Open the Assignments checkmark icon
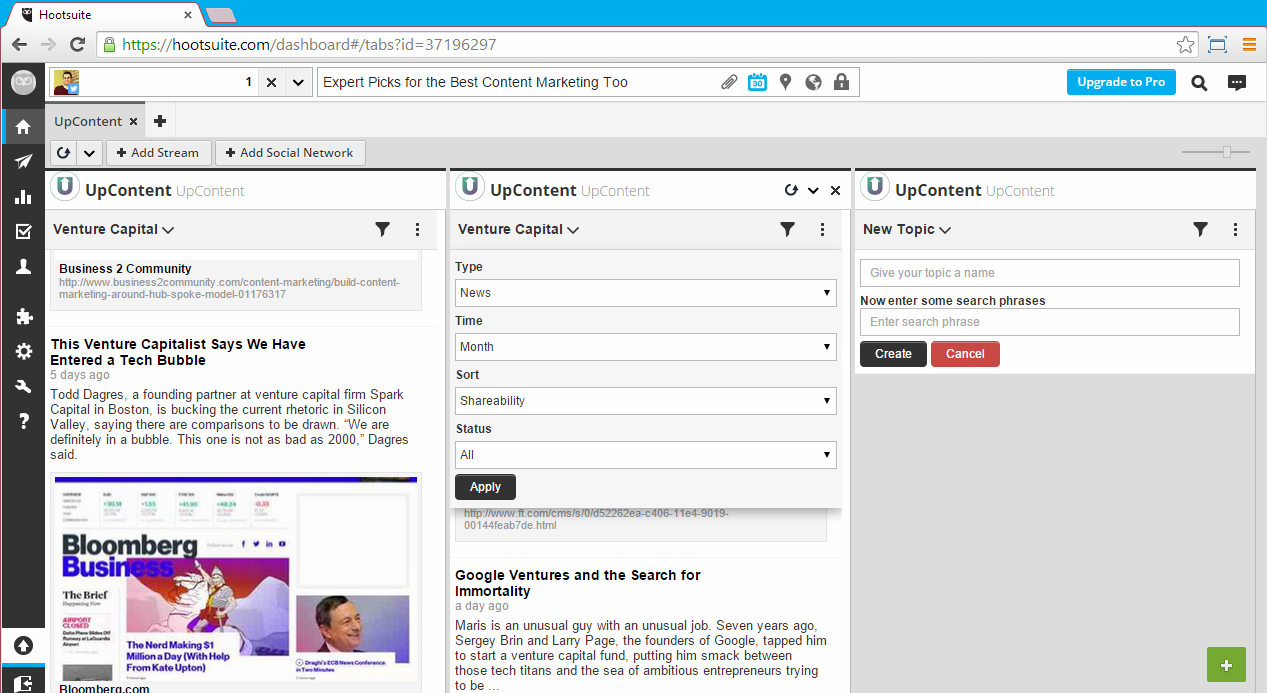1267x693 pixels. coord(23,232)
